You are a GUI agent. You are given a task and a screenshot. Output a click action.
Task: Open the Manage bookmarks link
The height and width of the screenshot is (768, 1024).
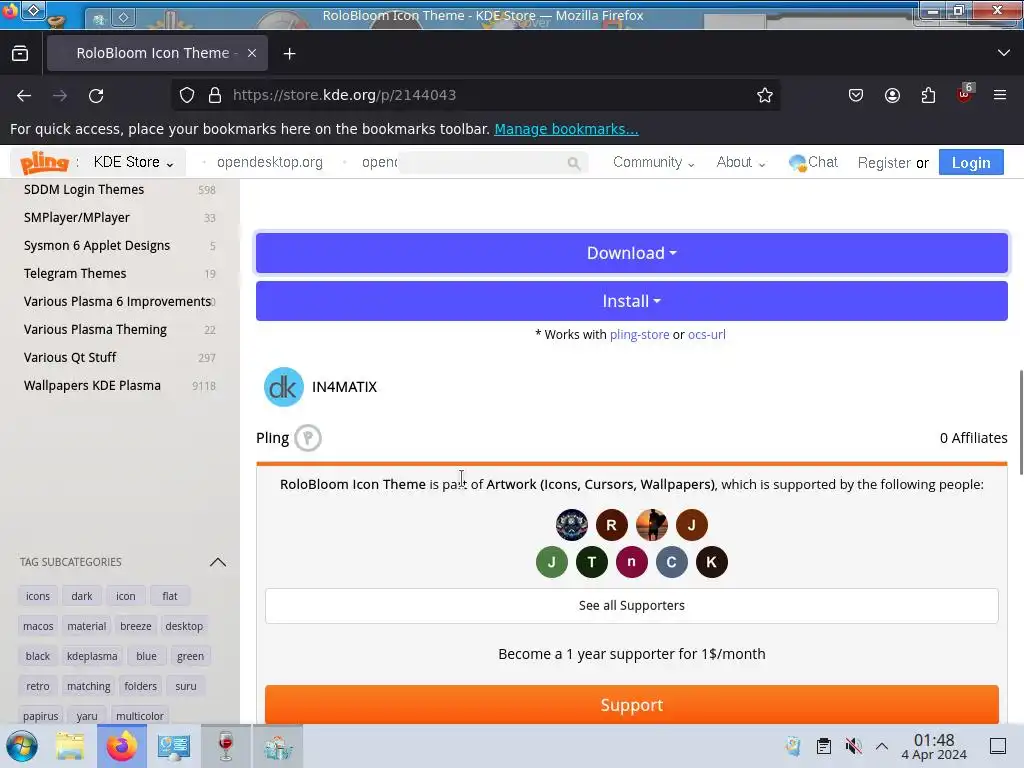(566, 129)
